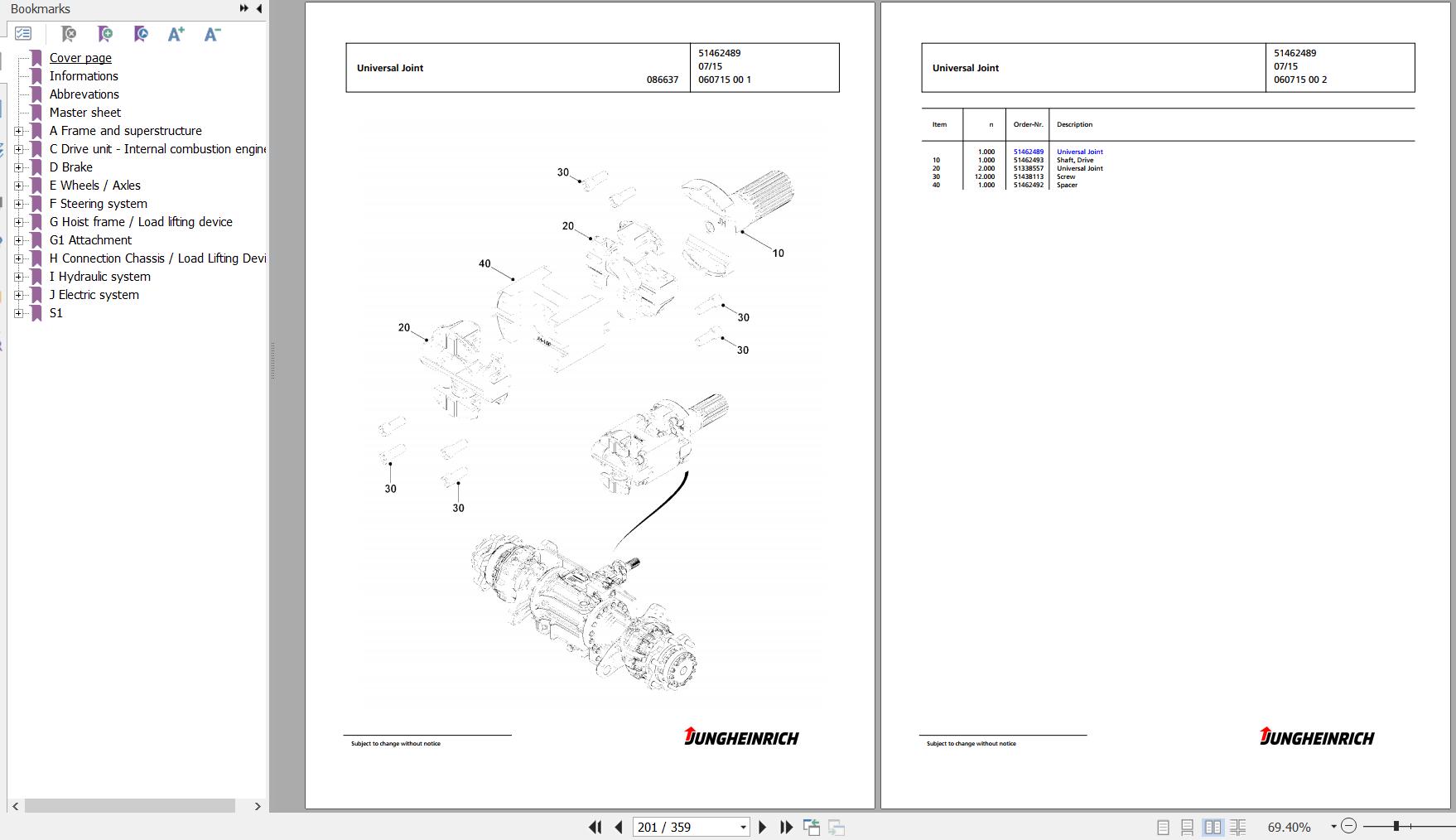Switch to two-page facing view
This screenshot has width=1456, height=840.
pos(1213,827)
